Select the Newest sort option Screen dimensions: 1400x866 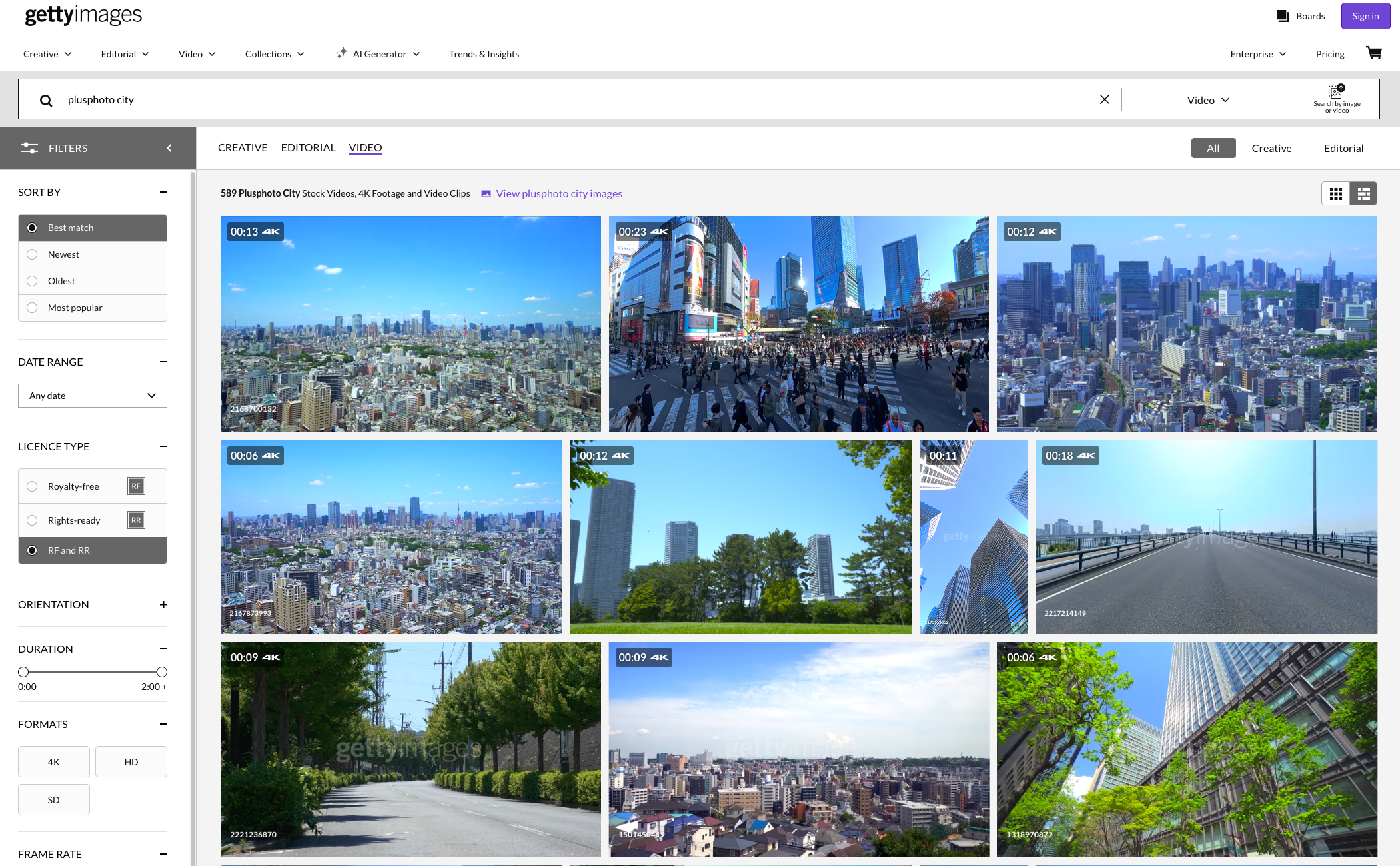[x=63, y=254]
